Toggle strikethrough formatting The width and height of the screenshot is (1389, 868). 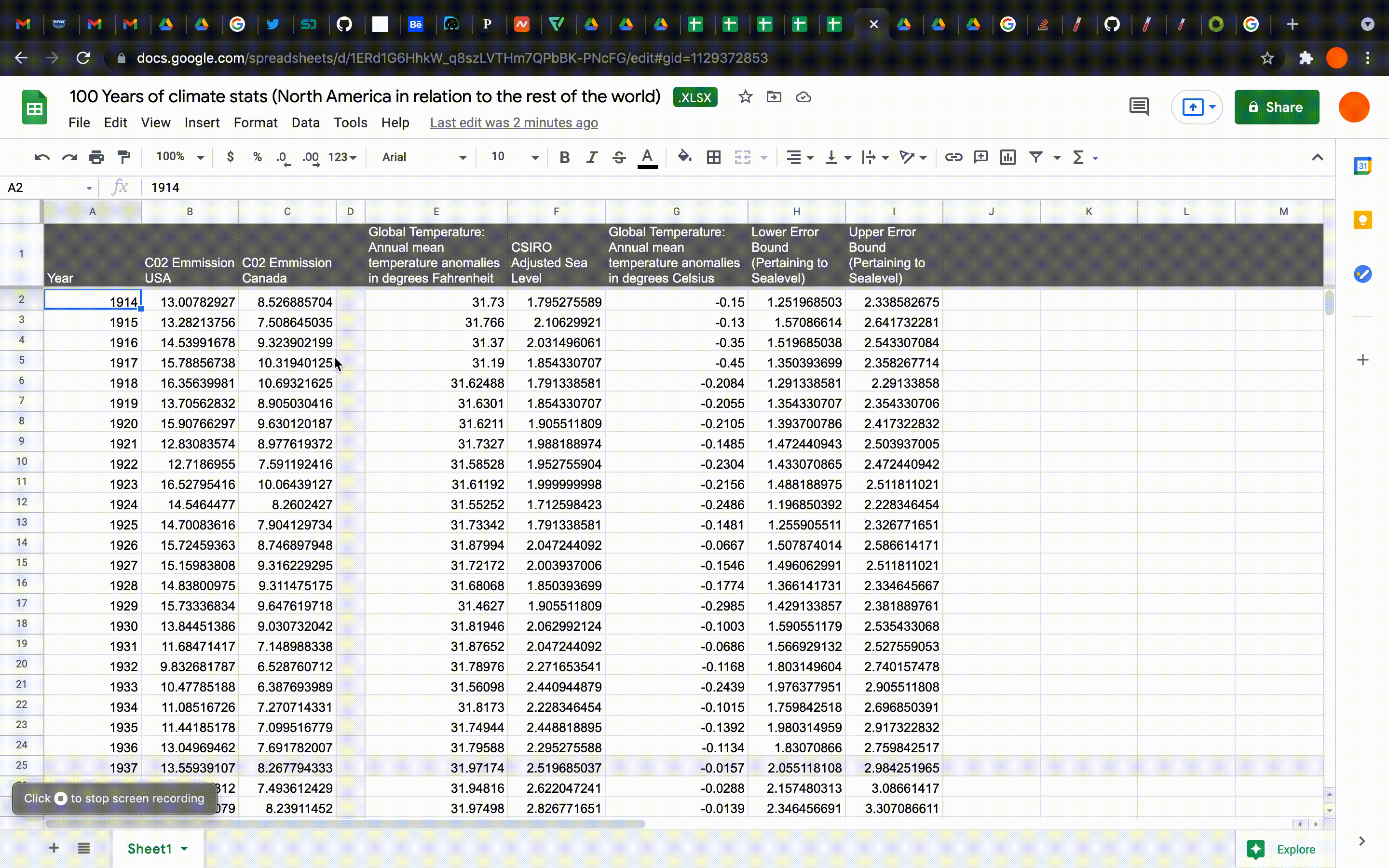coord(619,157)
